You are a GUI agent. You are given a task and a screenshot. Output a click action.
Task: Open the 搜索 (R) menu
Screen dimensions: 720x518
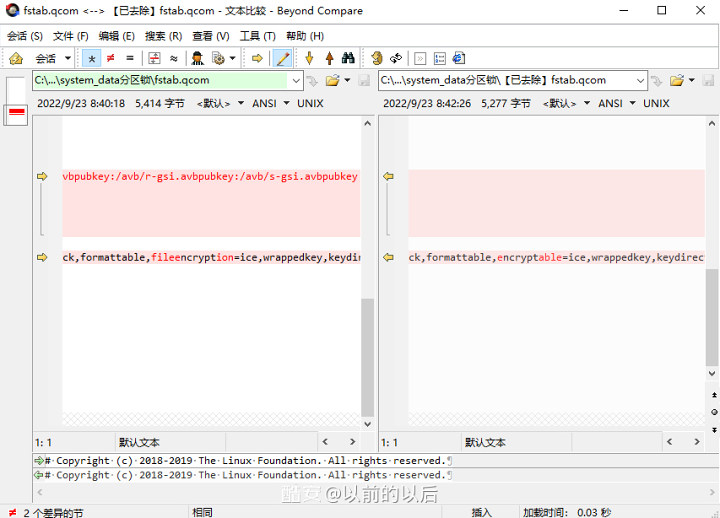pos(163,36)
